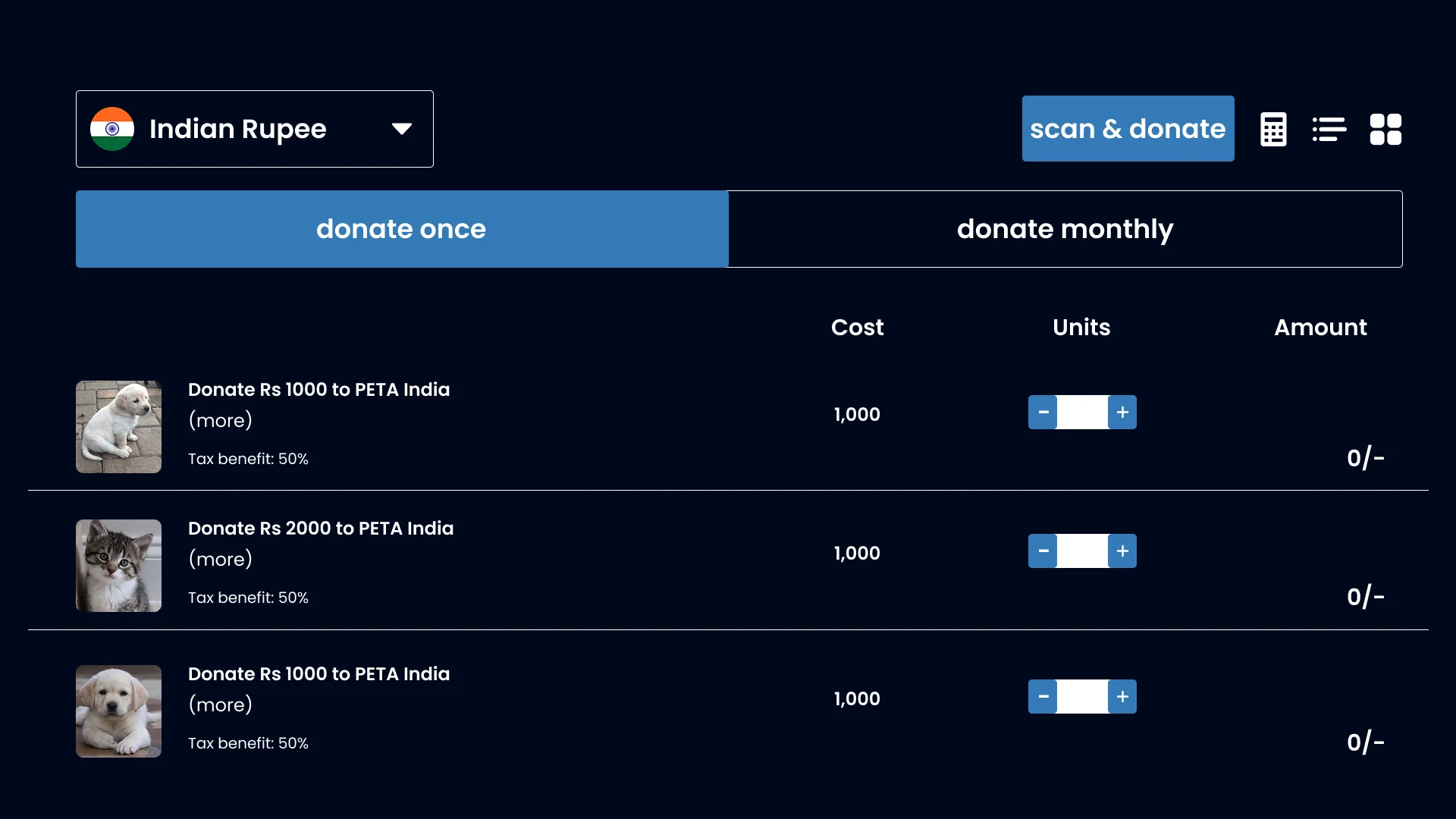Switch to grid view icon
Viewport: 1456px width, 819px height.
[x=1385, y=129]
